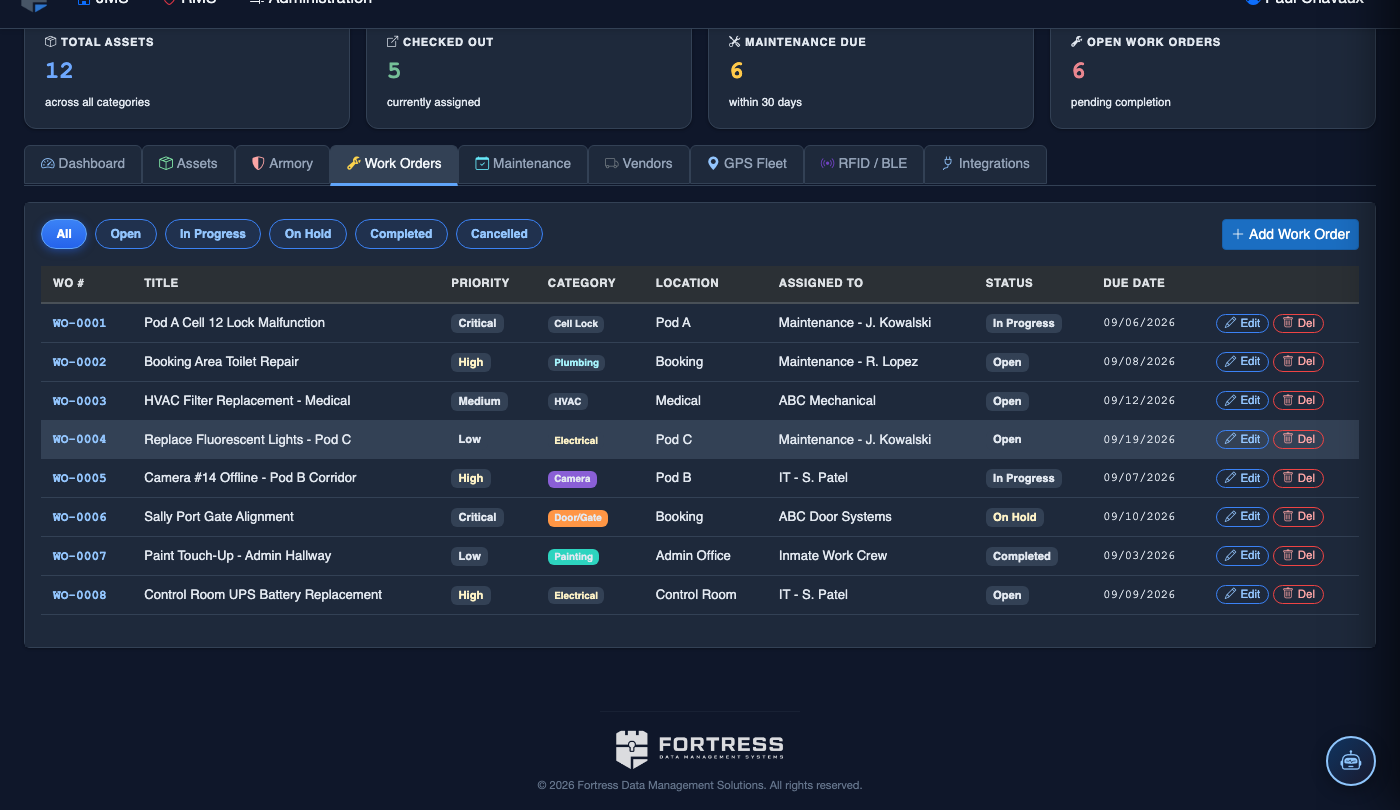Viewport: 1400px width, 810px height.
Task: Delete the Camera #14 Offline order
Action: point(1298,478)
